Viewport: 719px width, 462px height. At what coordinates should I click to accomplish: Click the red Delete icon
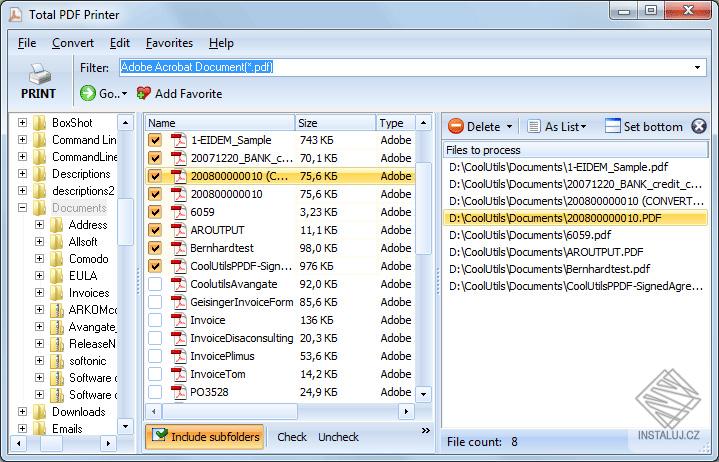[455, 126]
